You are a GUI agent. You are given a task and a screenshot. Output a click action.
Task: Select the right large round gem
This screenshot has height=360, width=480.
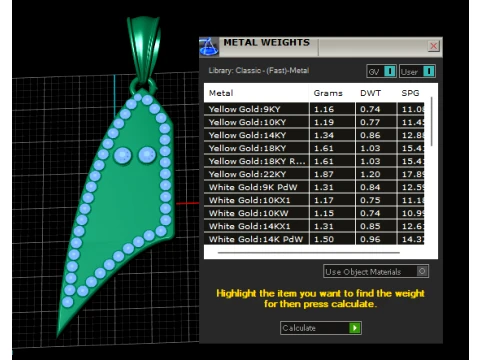click(x=147, y=155)
